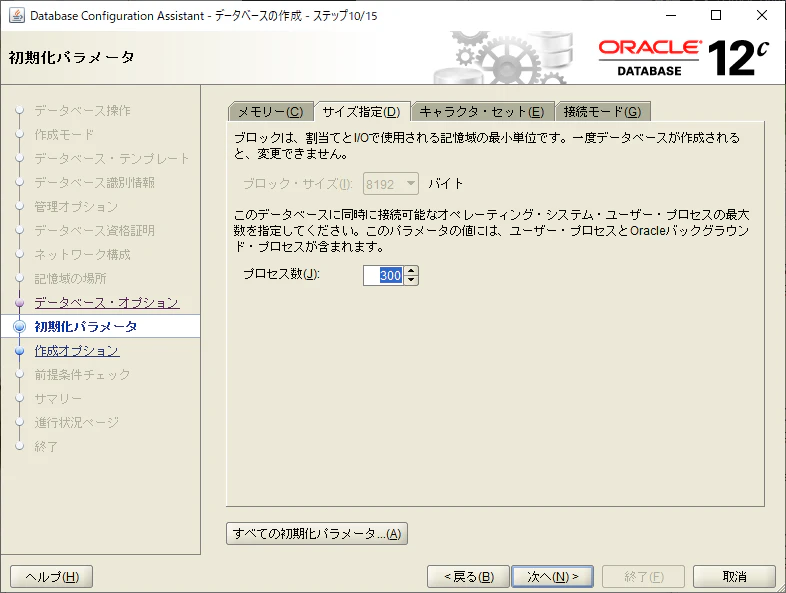Click the 作成モード step text
Viewport: 786px width, 593px height.
(x=64, y=135)
